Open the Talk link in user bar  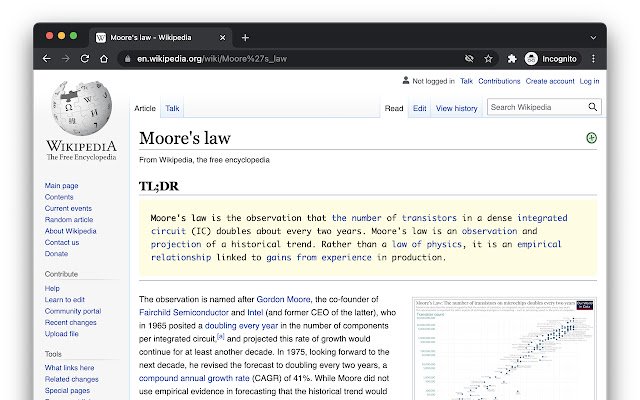pyautogui.click(x=466, y=81)
